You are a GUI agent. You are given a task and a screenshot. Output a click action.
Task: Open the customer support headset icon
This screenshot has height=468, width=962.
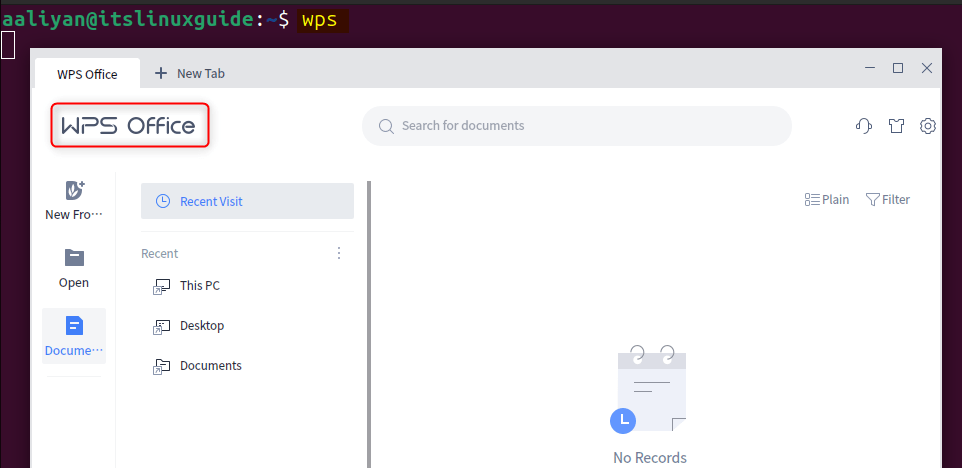(x=864, y=126)
